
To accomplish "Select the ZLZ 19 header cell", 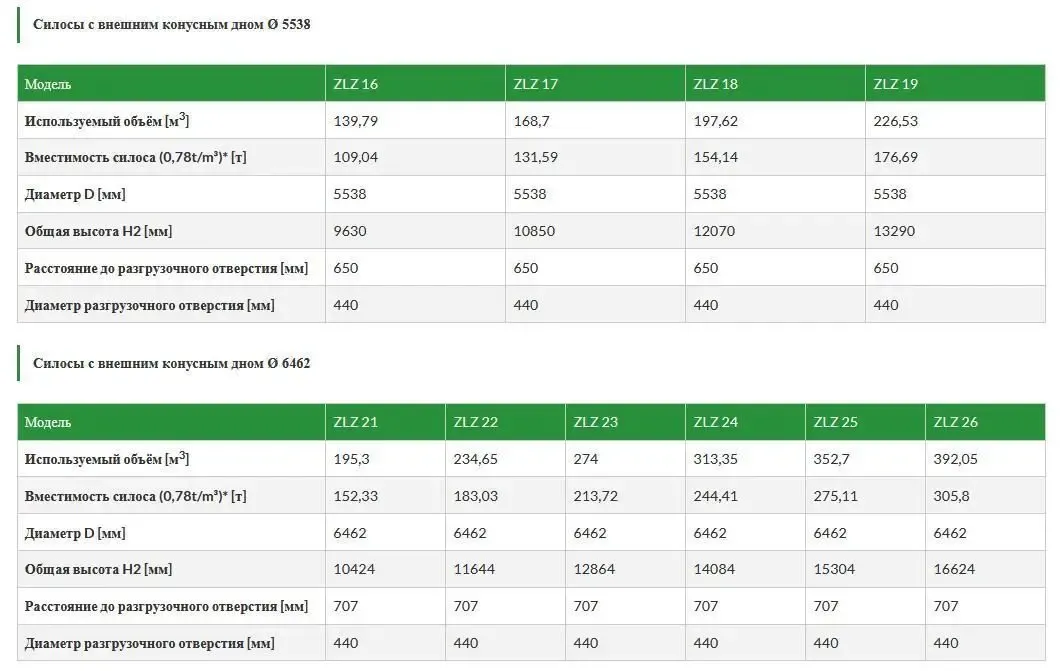I will [896, 84].
